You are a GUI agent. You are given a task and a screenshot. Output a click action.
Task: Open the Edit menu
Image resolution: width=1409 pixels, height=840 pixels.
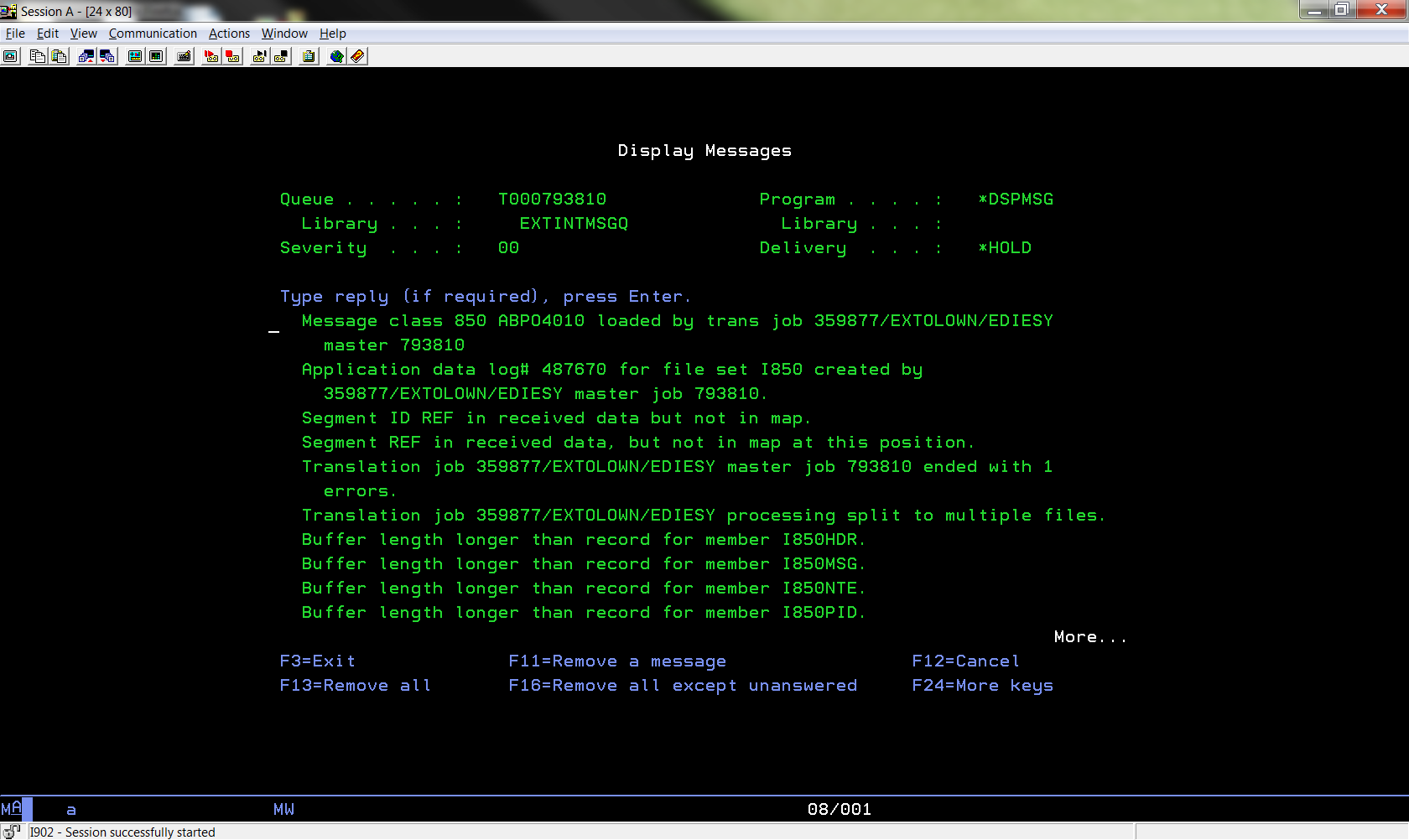point(48,34)
